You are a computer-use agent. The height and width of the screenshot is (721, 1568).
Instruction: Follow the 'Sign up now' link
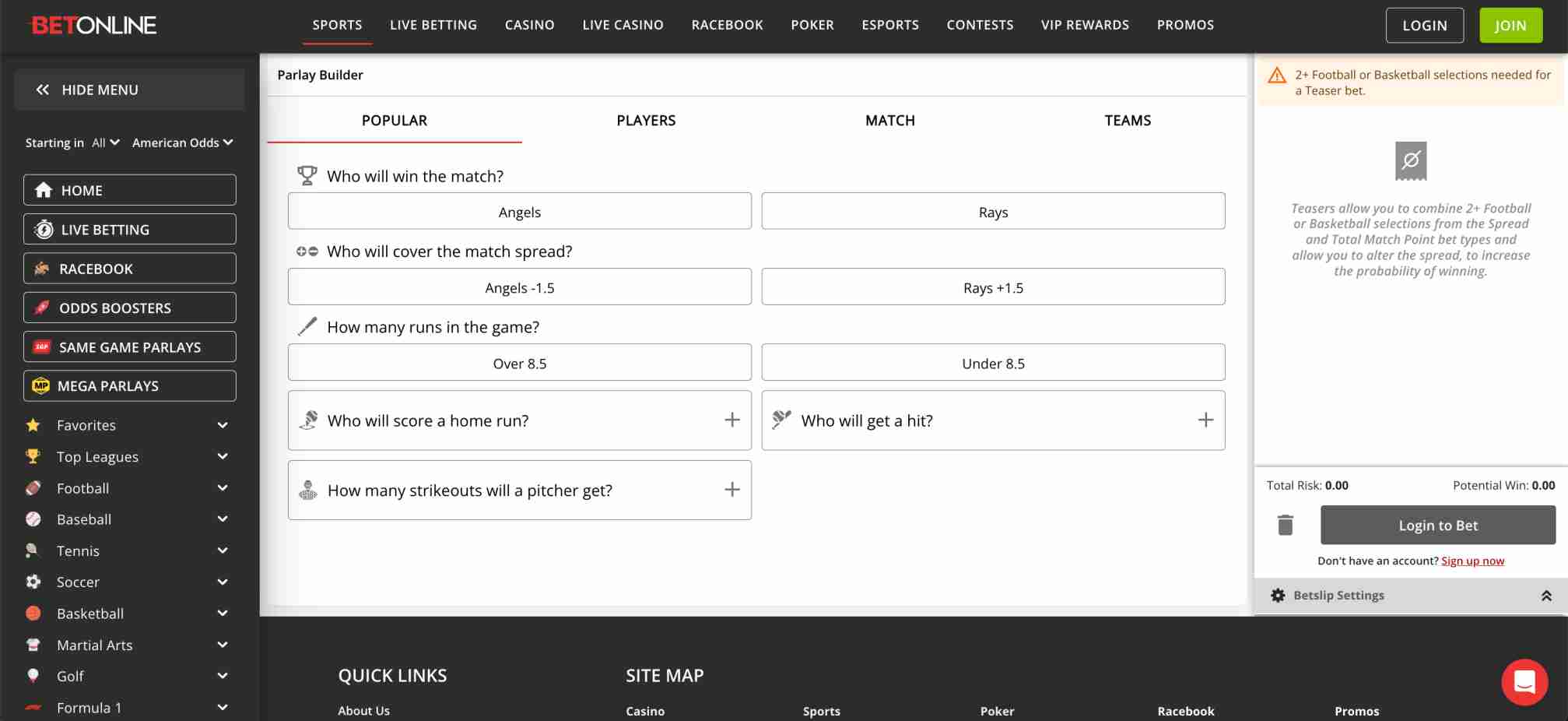pyautogui.click(x=1472, y=560)
